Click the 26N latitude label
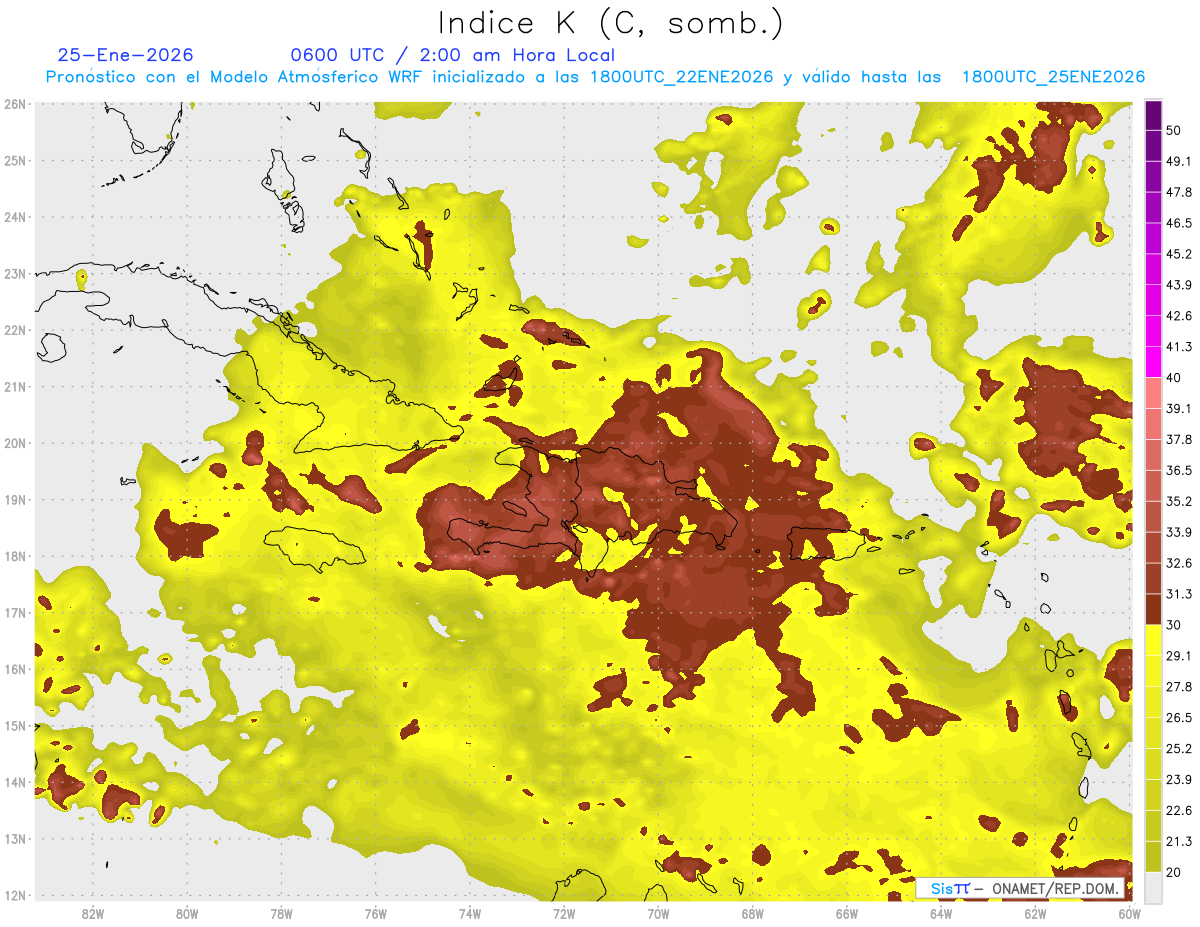 (14, 104)
